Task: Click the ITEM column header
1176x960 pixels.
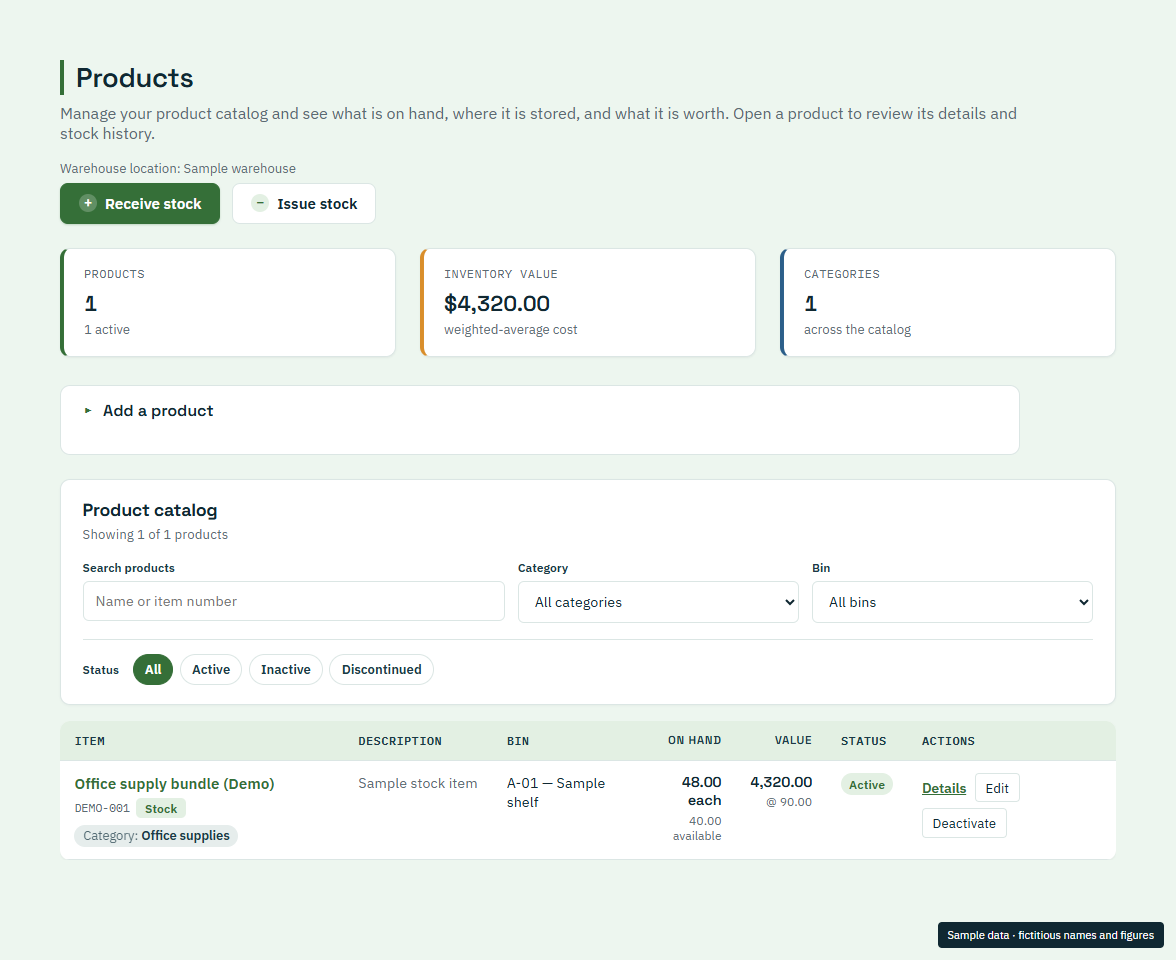Action: pos(90,741)
